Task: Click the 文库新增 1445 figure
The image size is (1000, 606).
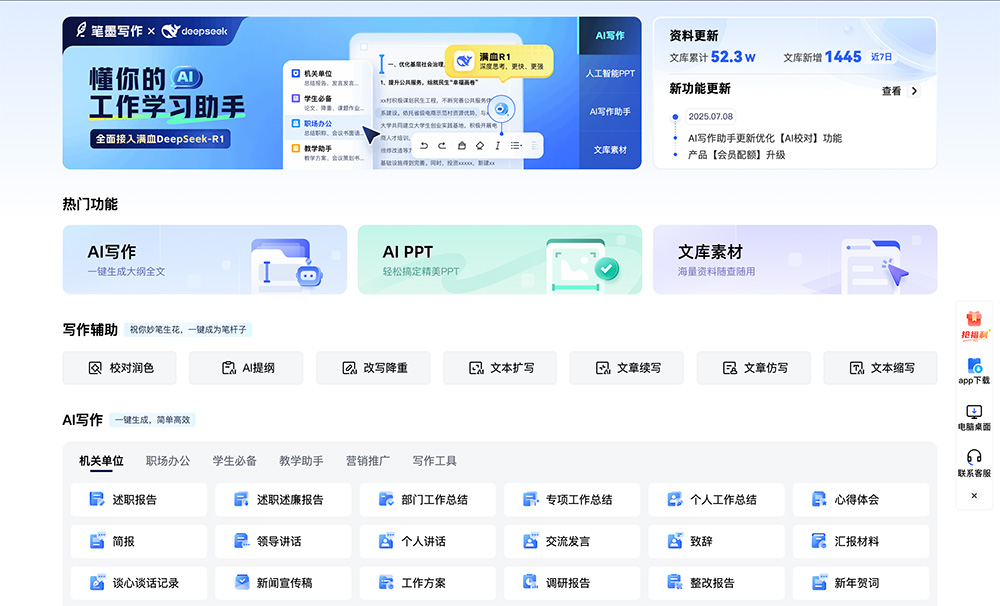Action: pyautogui.click(x=822, y=57)
